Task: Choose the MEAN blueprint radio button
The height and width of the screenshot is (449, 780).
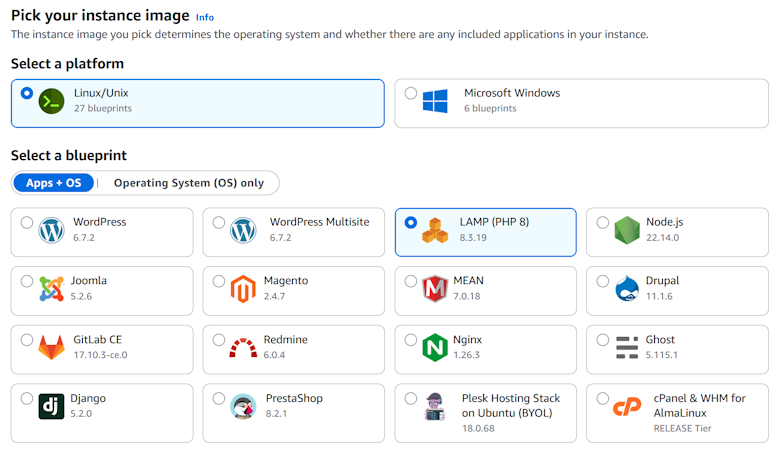Action: (x=411, y=281)
